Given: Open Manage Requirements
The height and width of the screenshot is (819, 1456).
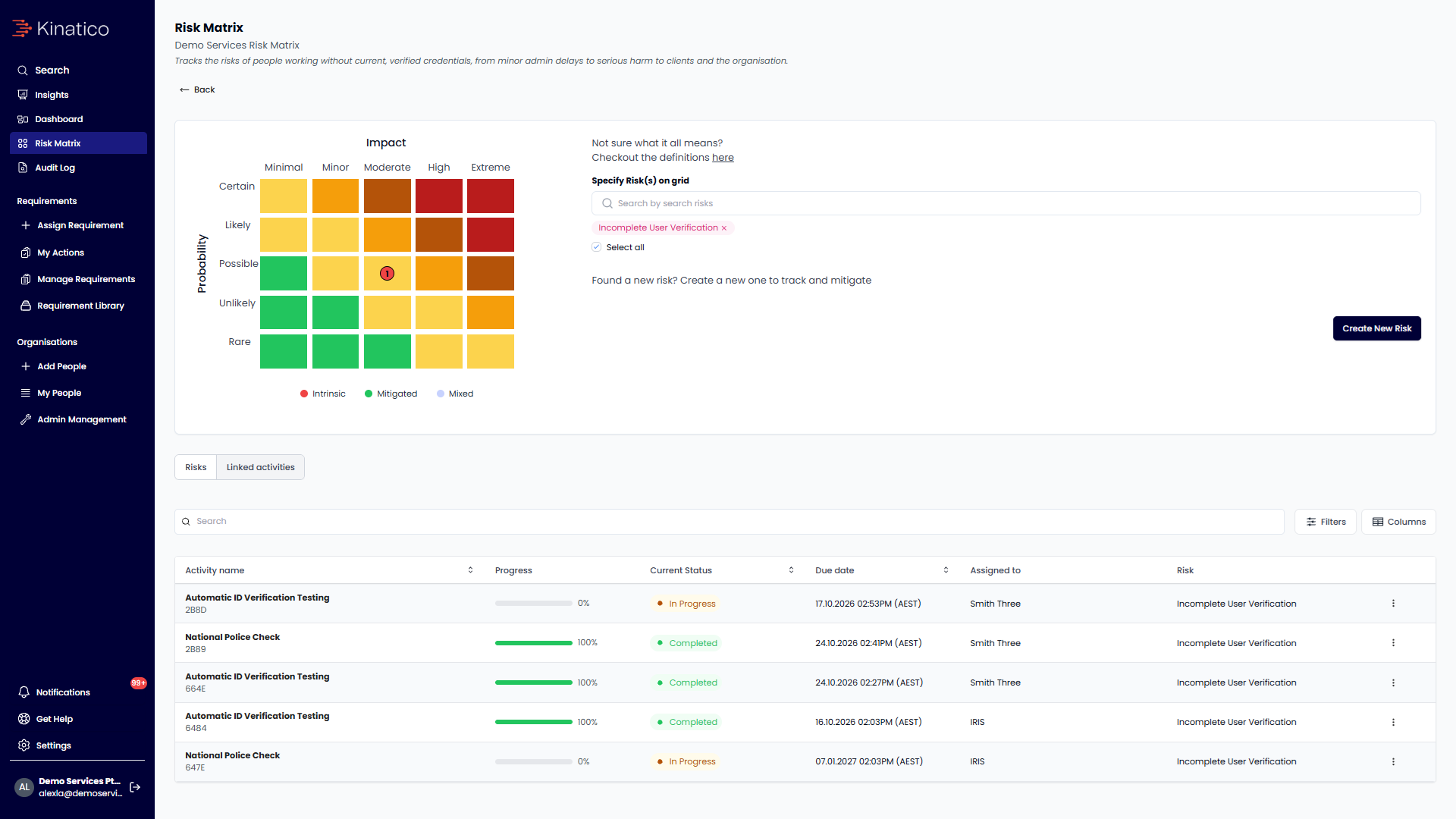Looking at the screenshot, I should [x=78, y=279].
